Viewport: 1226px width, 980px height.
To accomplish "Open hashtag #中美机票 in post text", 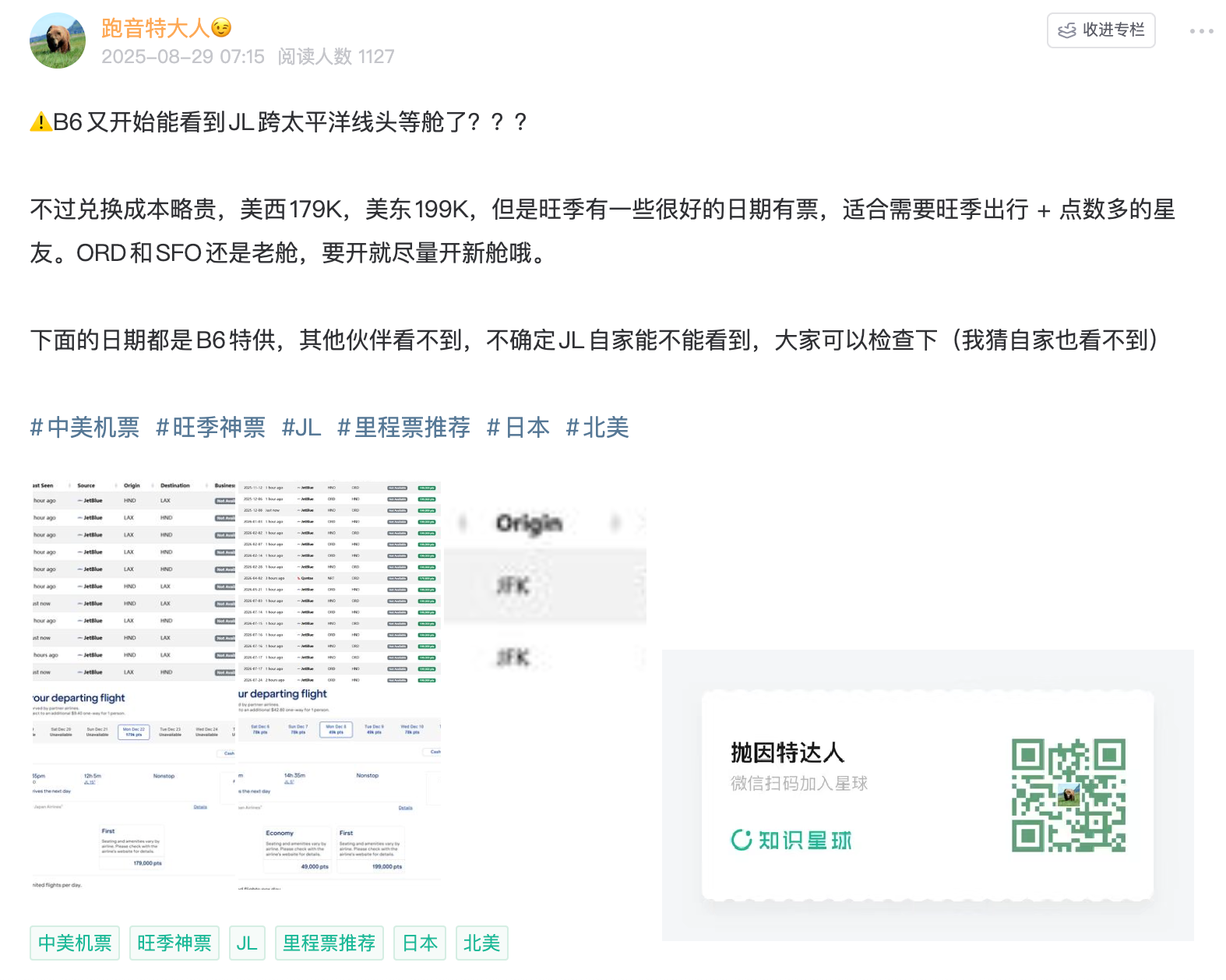I will tap(85, 427).
